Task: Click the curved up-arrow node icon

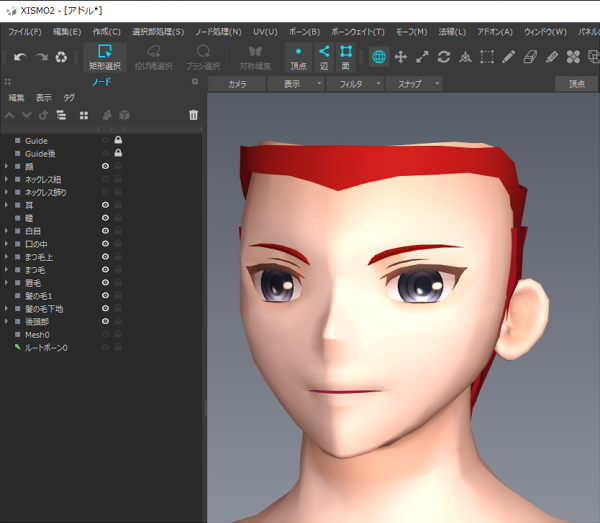Action: (44, 115)
